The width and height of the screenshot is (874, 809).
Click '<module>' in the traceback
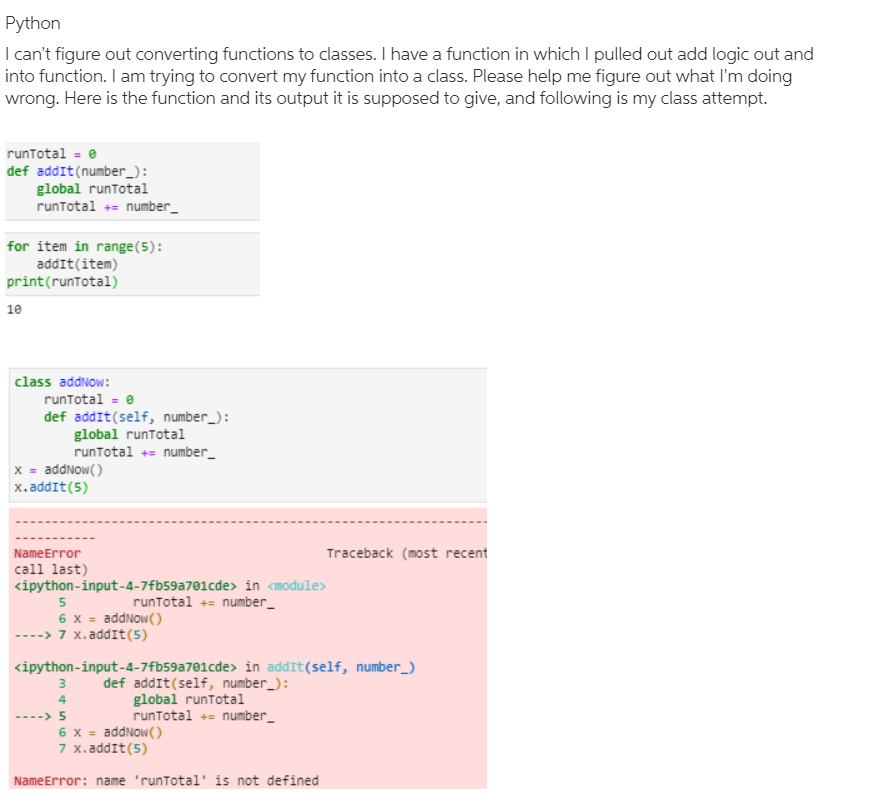pyautogui.click(x=297, y=586)
